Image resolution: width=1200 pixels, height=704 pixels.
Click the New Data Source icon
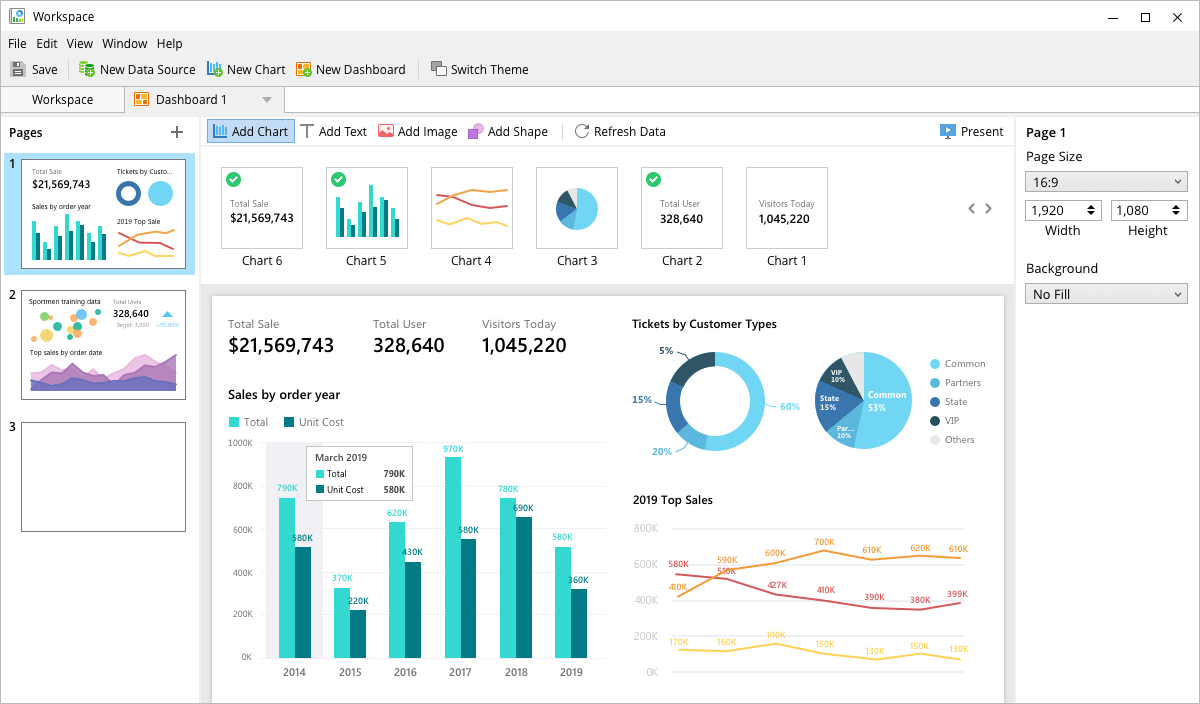[87, 69]
